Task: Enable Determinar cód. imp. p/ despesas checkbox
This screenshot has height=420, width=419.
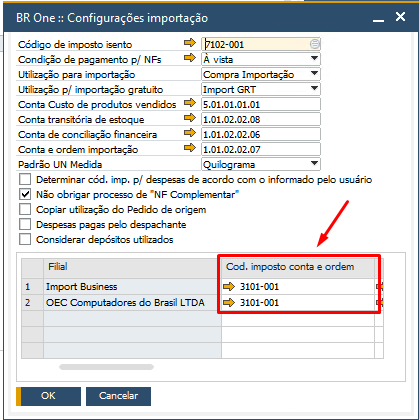Action: (25, 179)
